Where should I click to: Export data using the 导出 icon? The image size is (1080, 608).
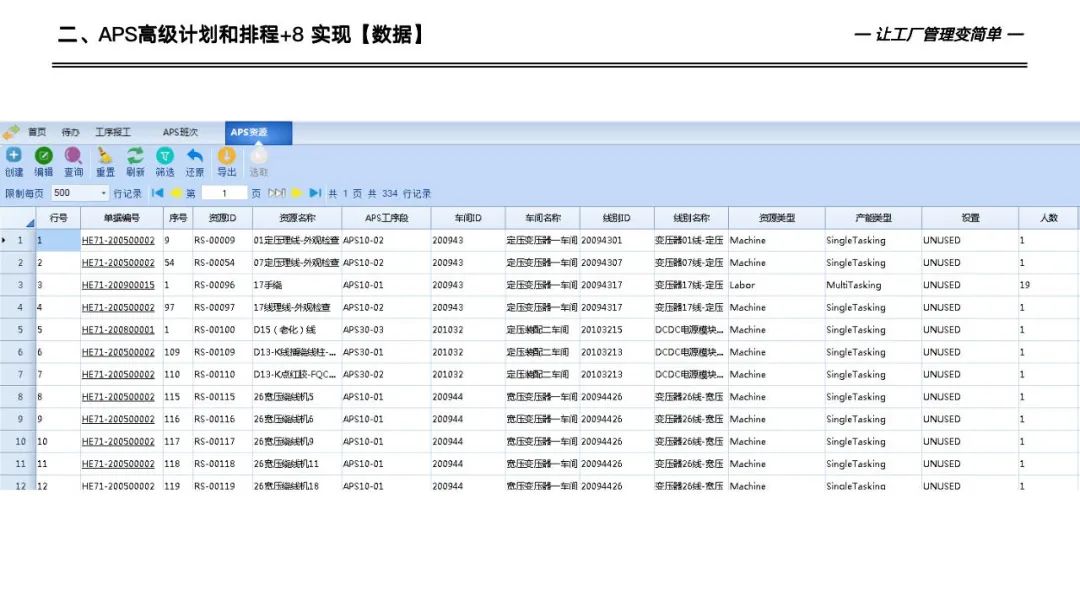coord(226,155)
